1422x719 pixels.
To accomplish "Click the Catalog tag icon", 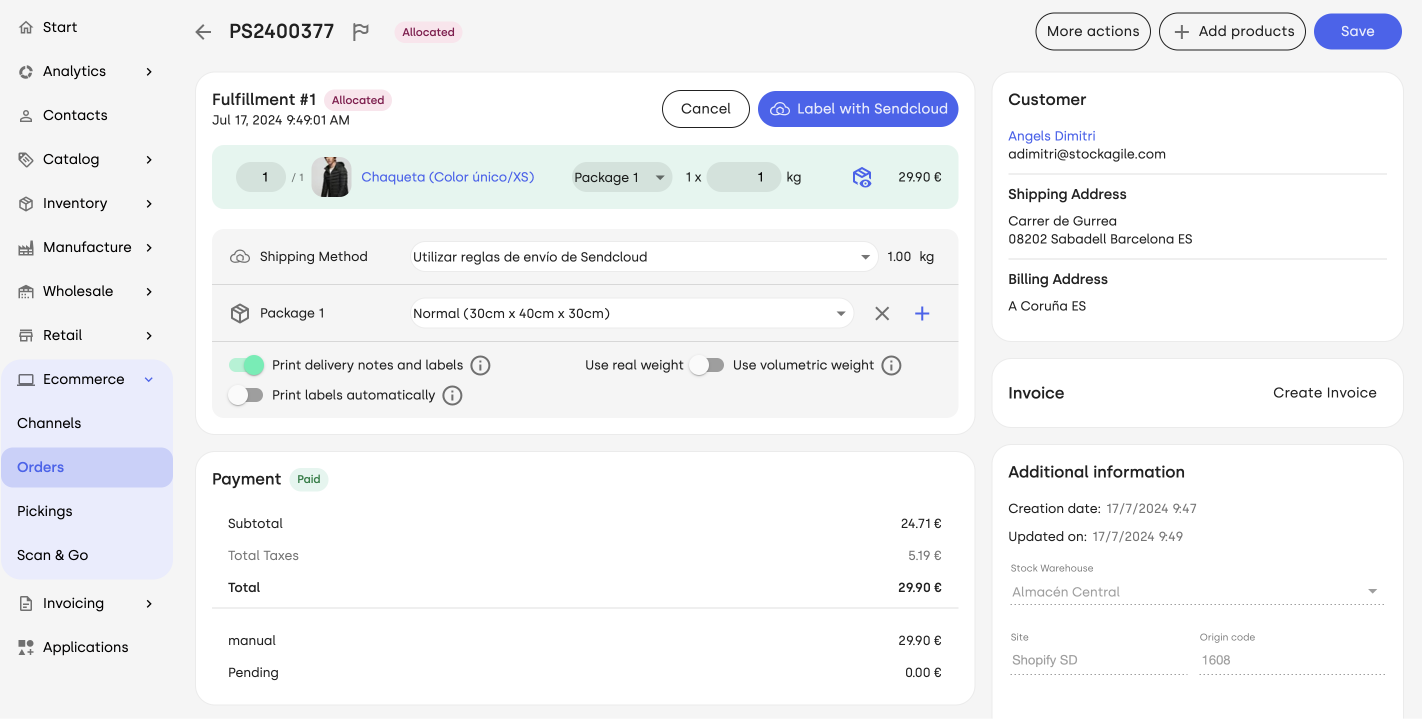I will point(26,159).
